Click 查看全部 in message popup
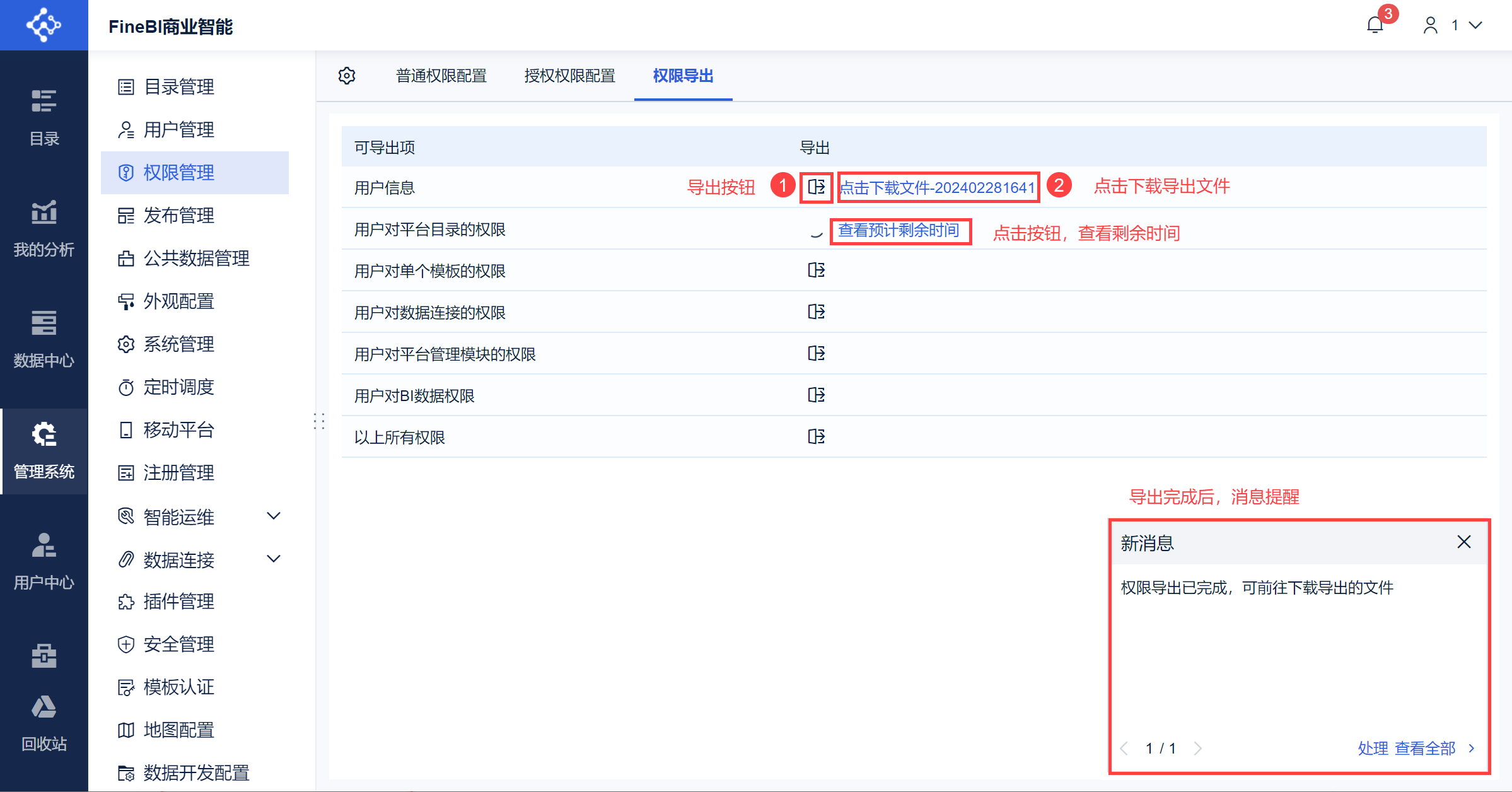This screenshot has height=792, width=1512. [x=1425, y=748]
